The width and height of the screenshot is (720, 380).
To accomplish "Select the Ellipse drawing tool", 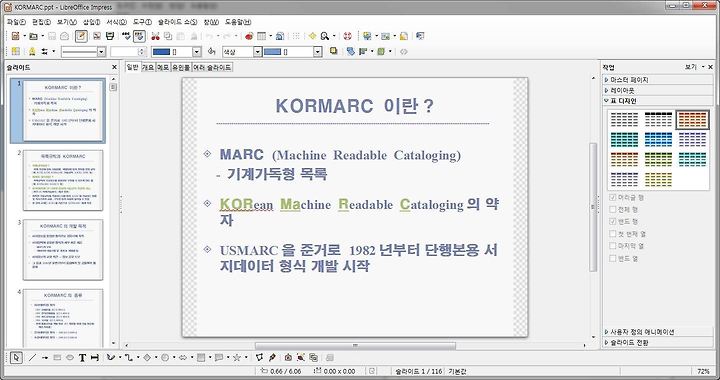I will 70,358.
